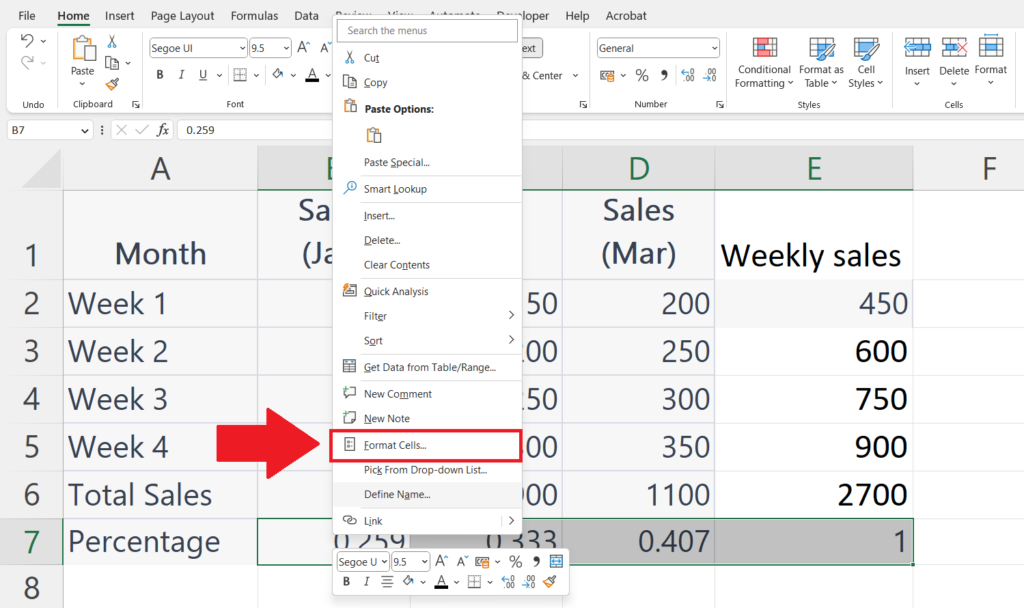
Task: Open the File tab
Action: [27, 16]
